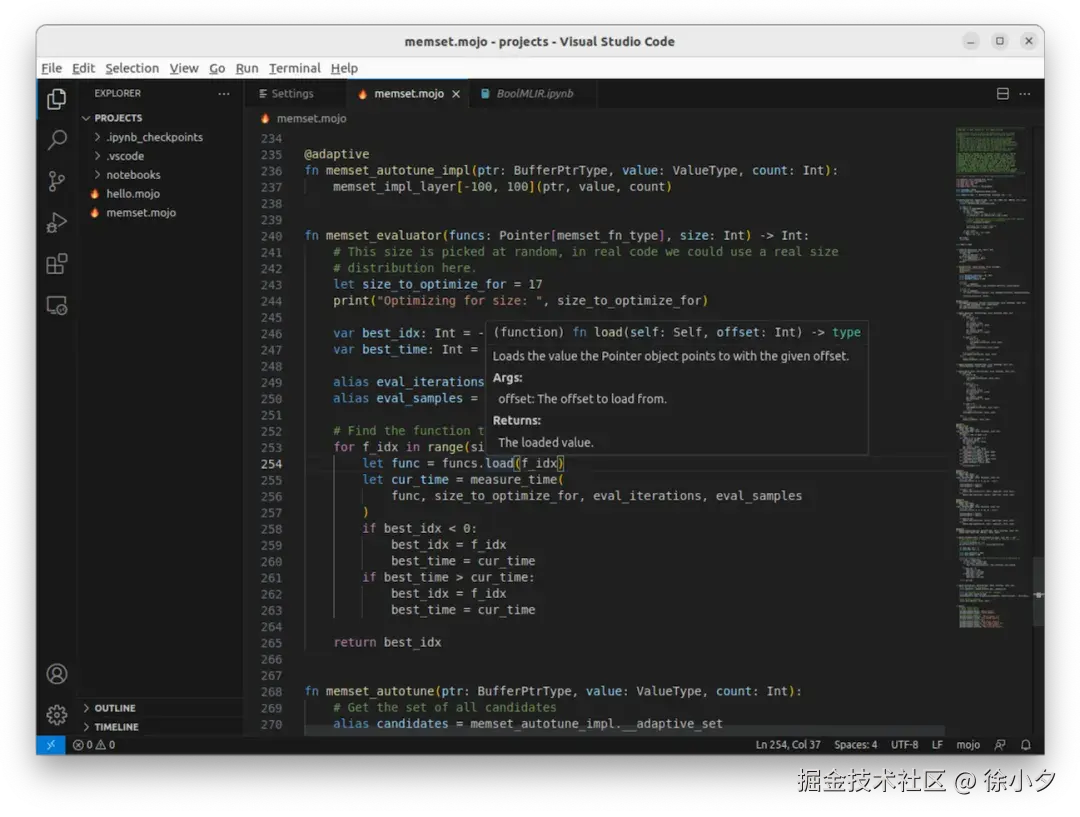
Task: Switch to the Settings tab
Action: 293,94
